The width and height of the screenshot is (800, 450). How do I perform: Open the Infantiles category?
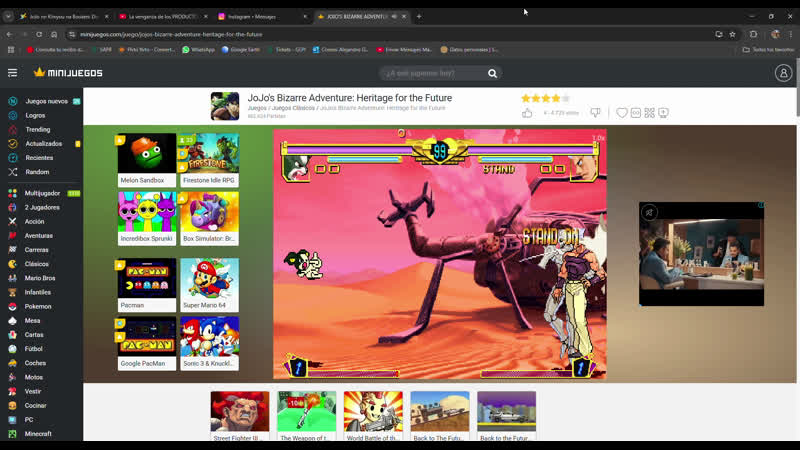[38, 292]
